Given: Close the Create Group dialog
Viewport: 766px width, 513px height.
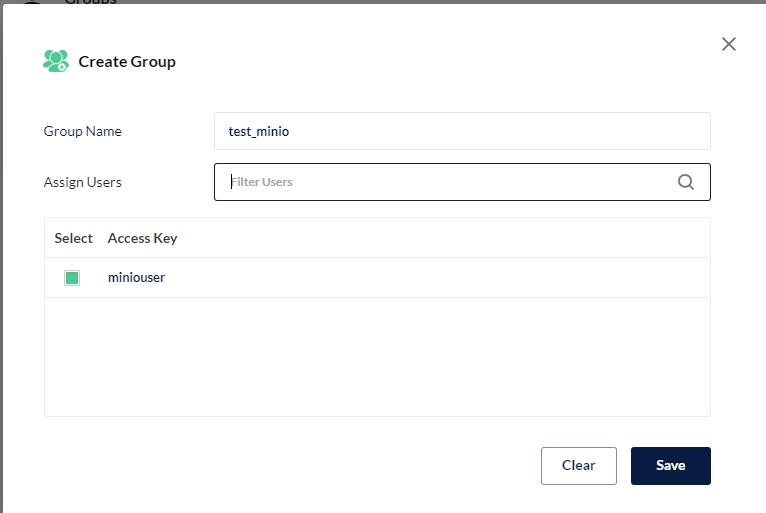Looking at the screenshot, I should click(729, 44).
